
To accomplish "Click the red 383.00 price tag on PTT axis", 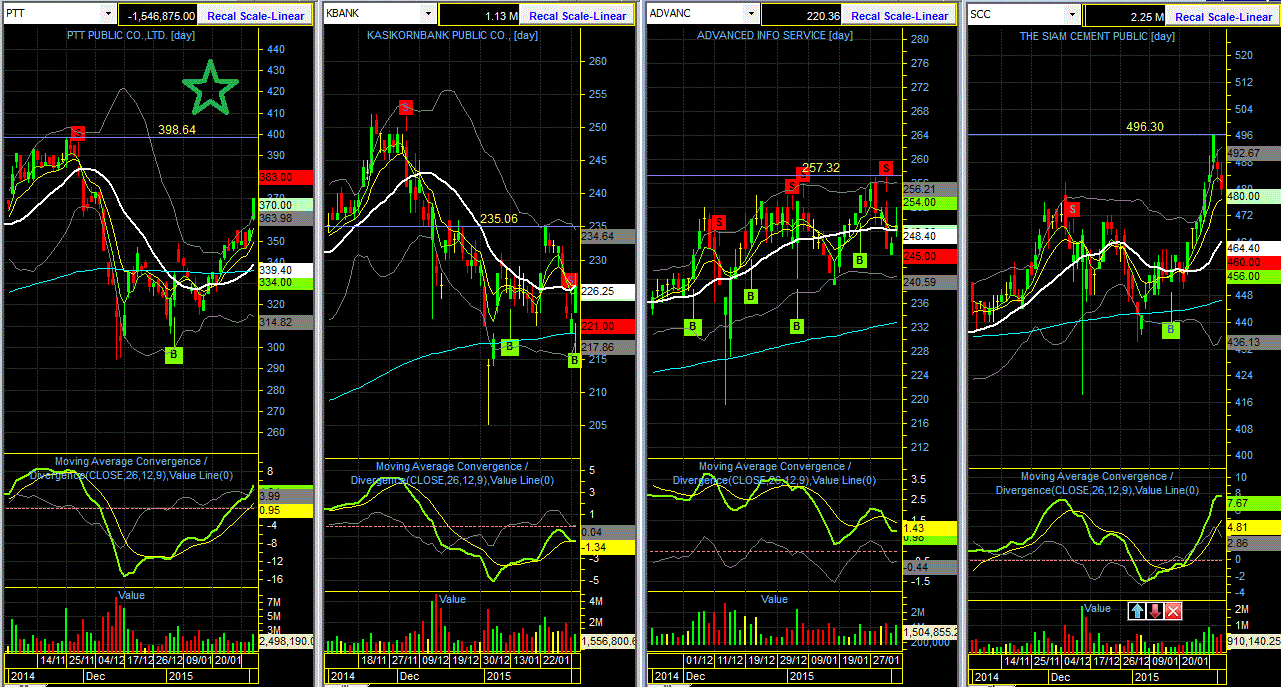I will (x=286, y=177).
